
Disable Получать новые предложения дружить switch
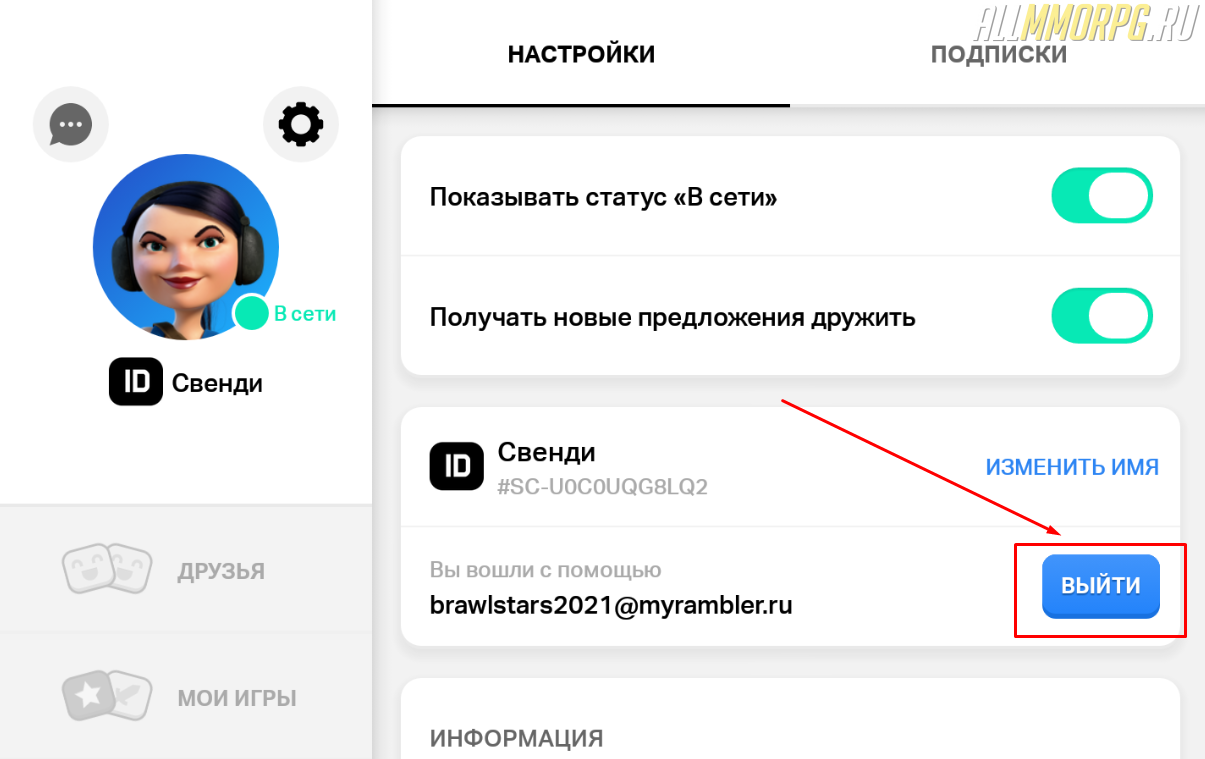[1101, 318]
